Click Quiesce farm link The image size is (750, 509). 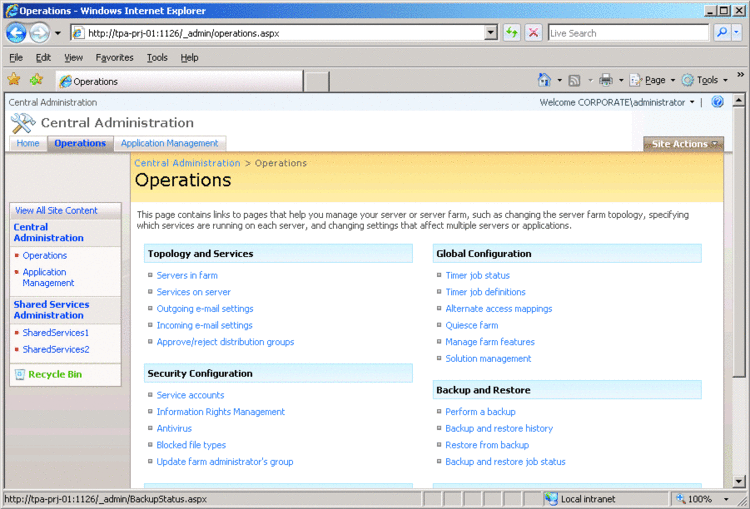pos(472,325)
